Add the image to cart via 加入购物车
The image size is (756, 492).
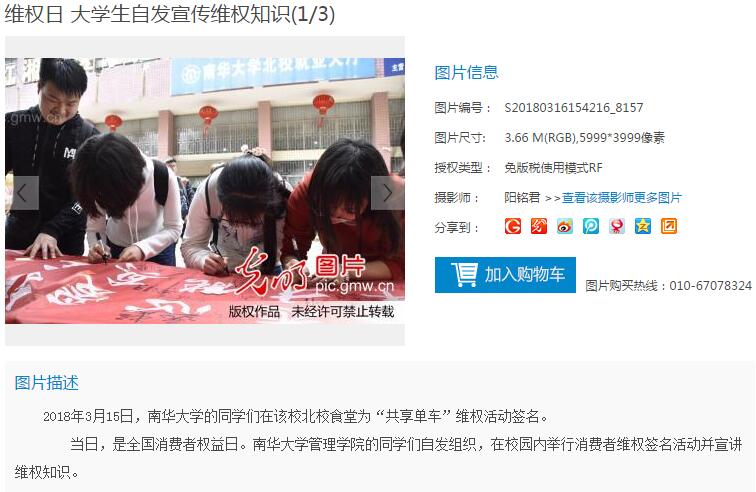(x=505, y=275)
